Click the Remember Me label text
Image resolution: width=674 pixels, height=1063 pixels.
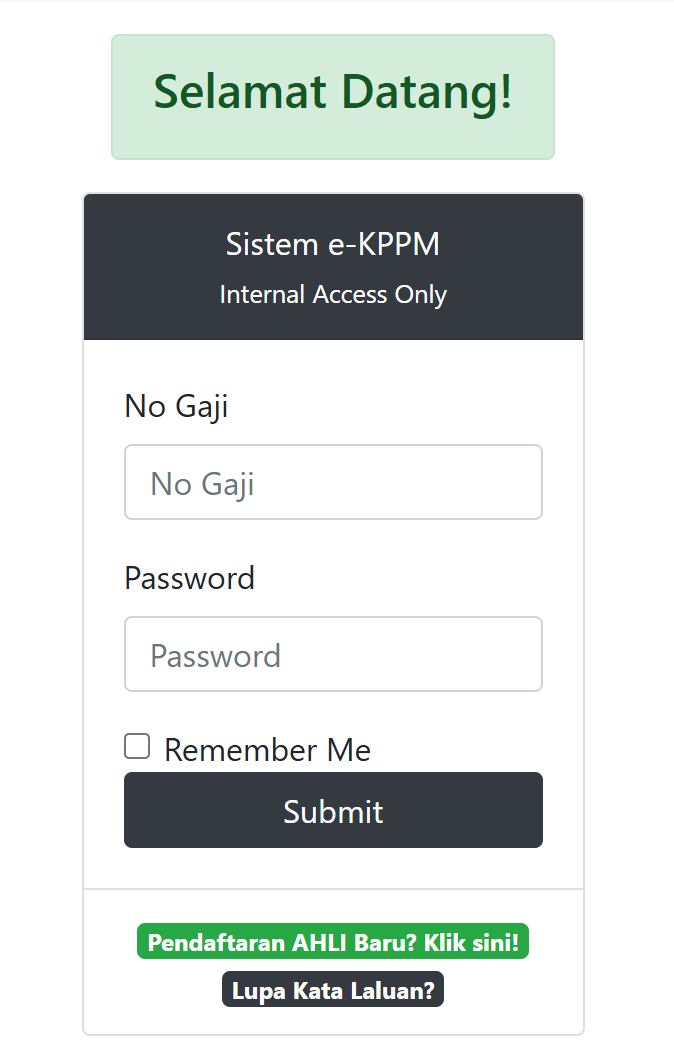click(x=267, y=750)
